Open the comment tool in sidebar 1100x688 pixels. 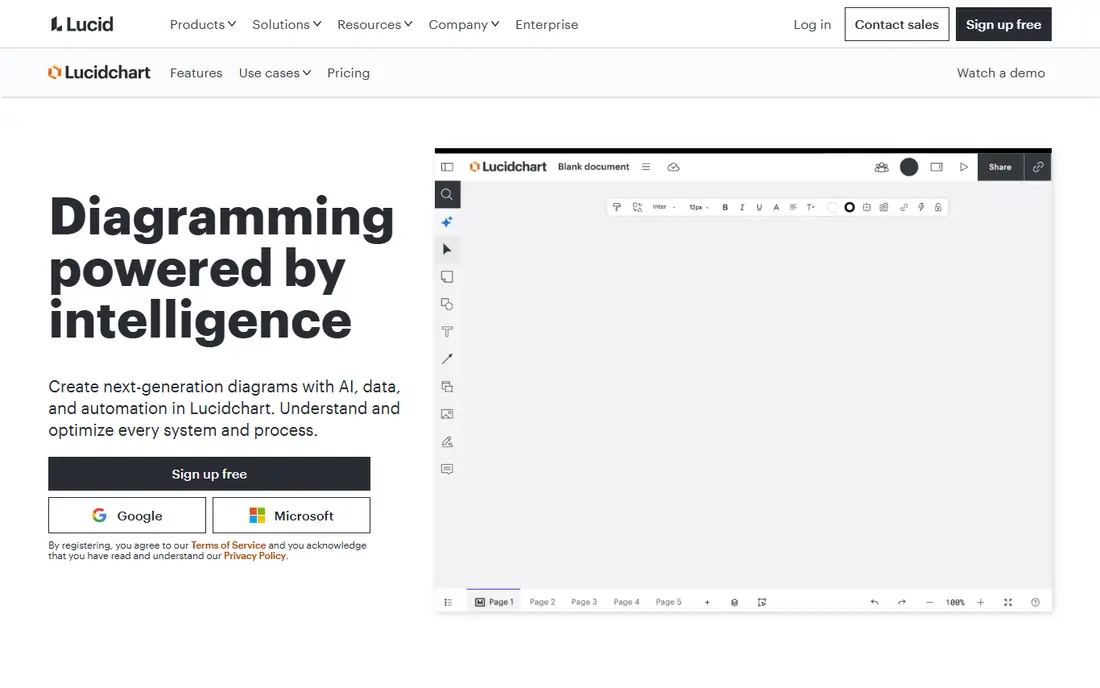(x=447, y=469)
